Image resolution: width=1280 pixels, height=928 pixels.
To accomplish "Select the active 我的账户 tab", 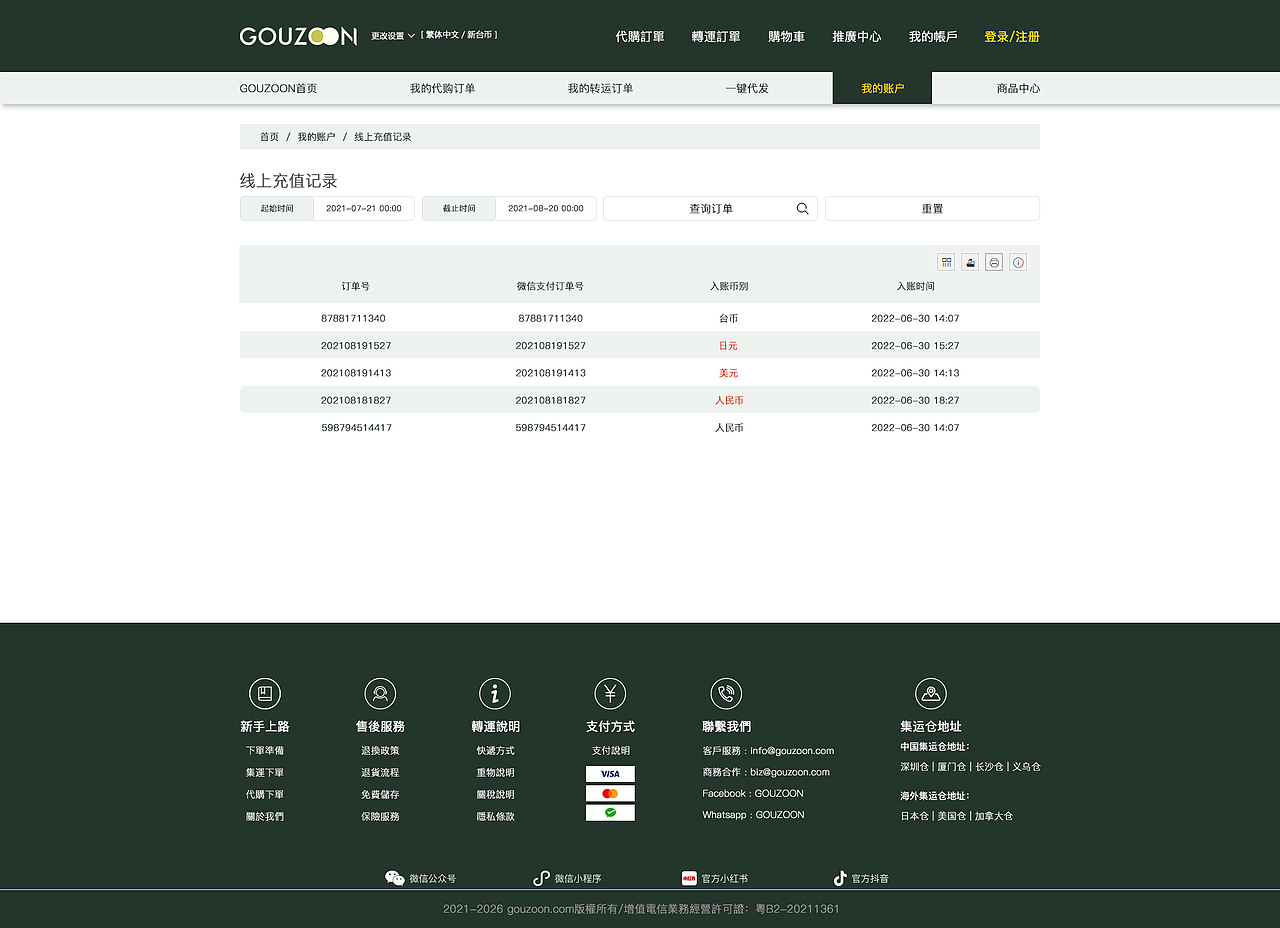I will (x=882, y=88).
